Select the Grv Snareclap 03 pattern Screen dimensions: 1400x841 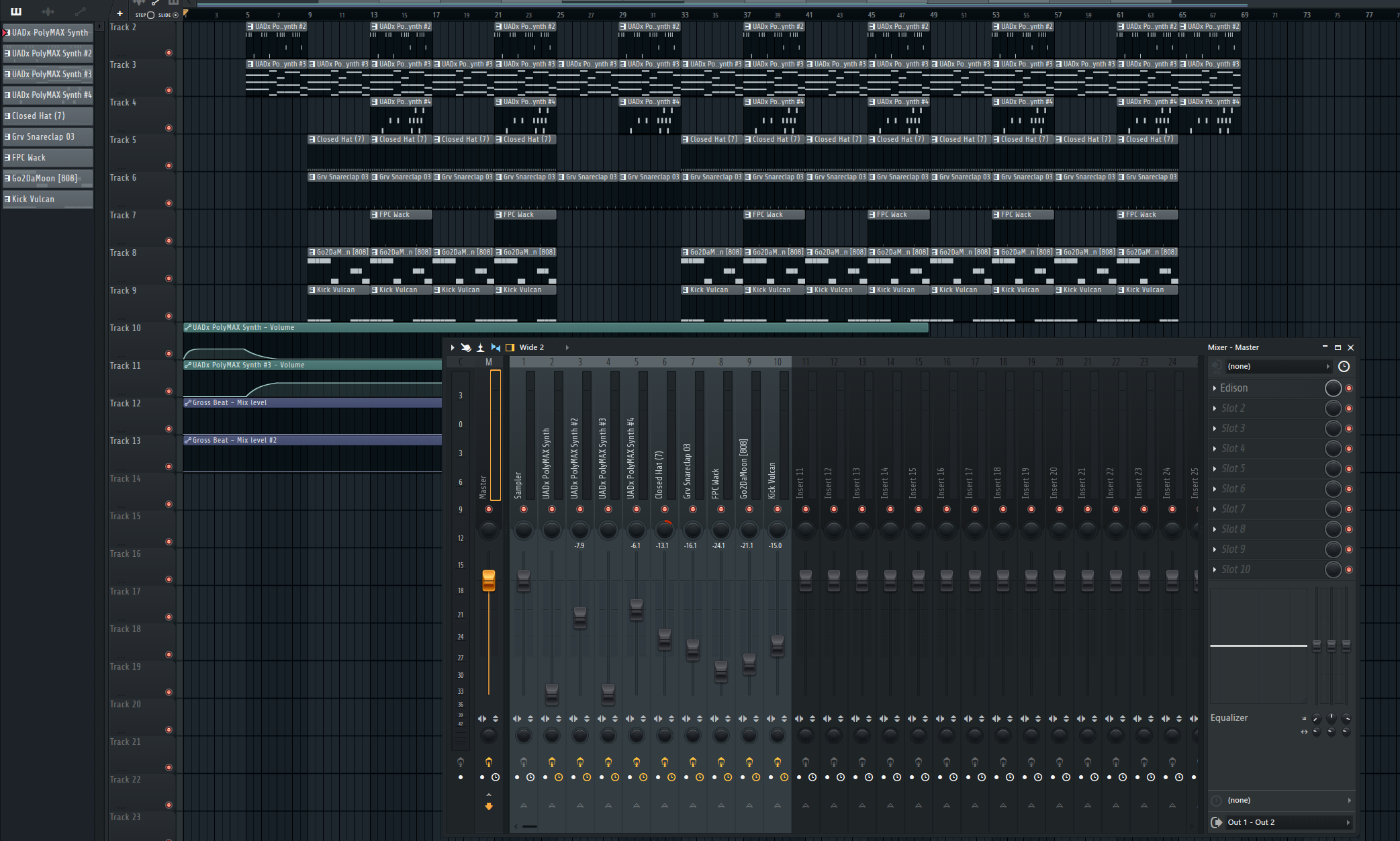pos(47,136)
